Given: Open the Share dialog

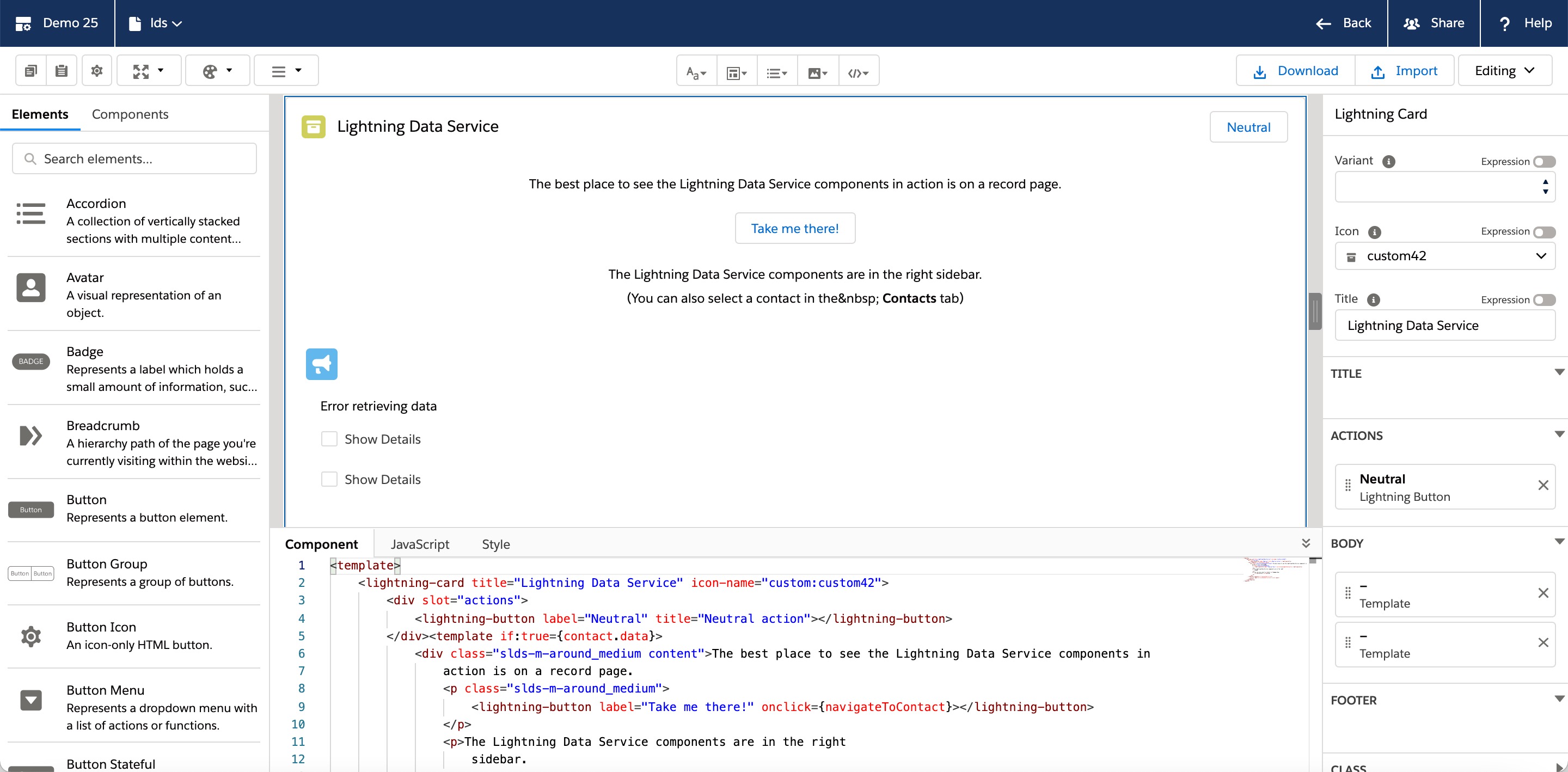Looking at the screenshot, I should [x=1434, y=23].
